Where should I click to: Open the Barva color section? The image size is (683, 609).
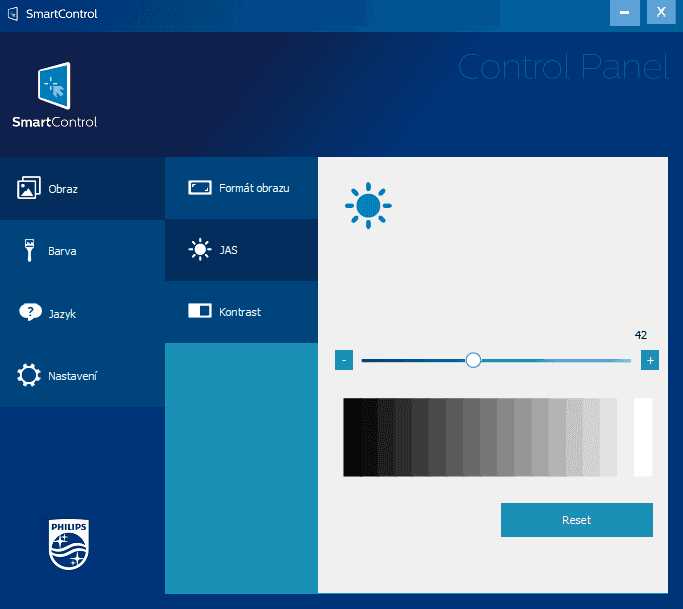(82, 250)
